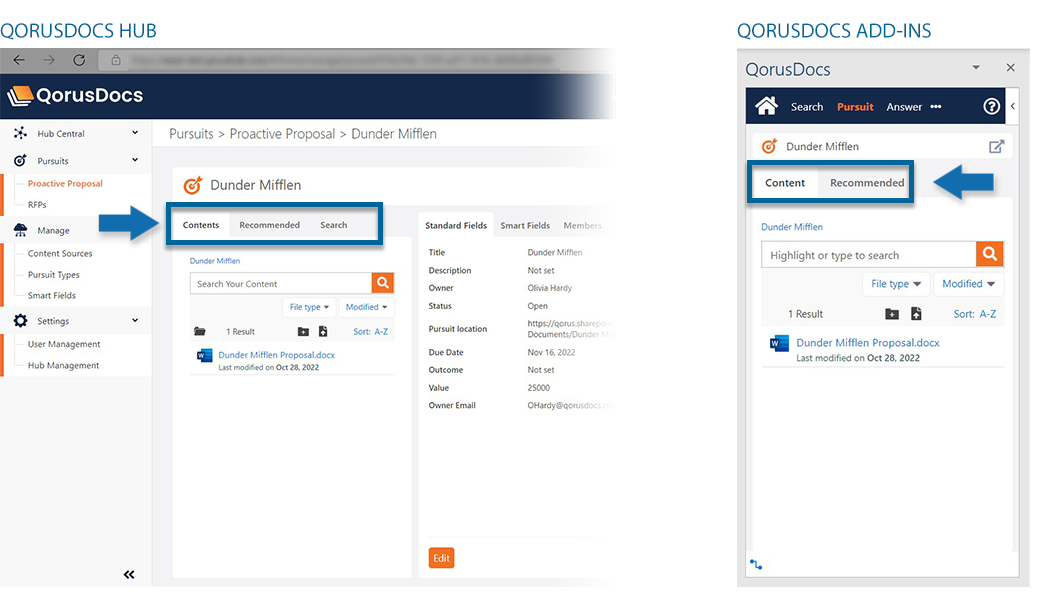This screenshot has height=604, width=1064.
Task: Open Dunder Mifflen in external window icon
Action: pyautogui.click(x=996, y=146)
